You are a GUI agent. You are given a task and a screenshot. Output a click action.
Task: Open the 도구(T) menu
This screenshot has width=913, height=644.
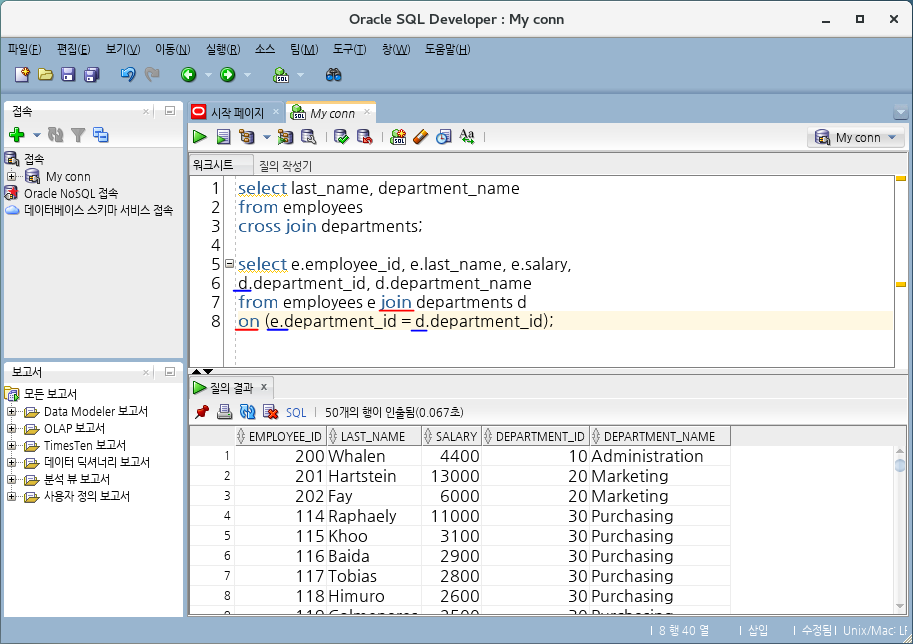[x=349, y=49]
